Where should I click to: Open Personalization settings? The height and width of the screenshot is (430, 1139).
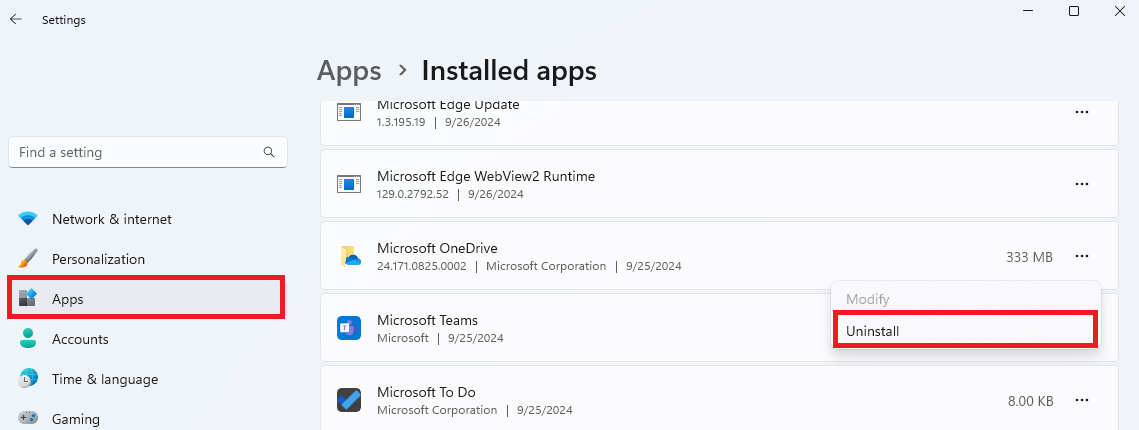coord(98,259)
